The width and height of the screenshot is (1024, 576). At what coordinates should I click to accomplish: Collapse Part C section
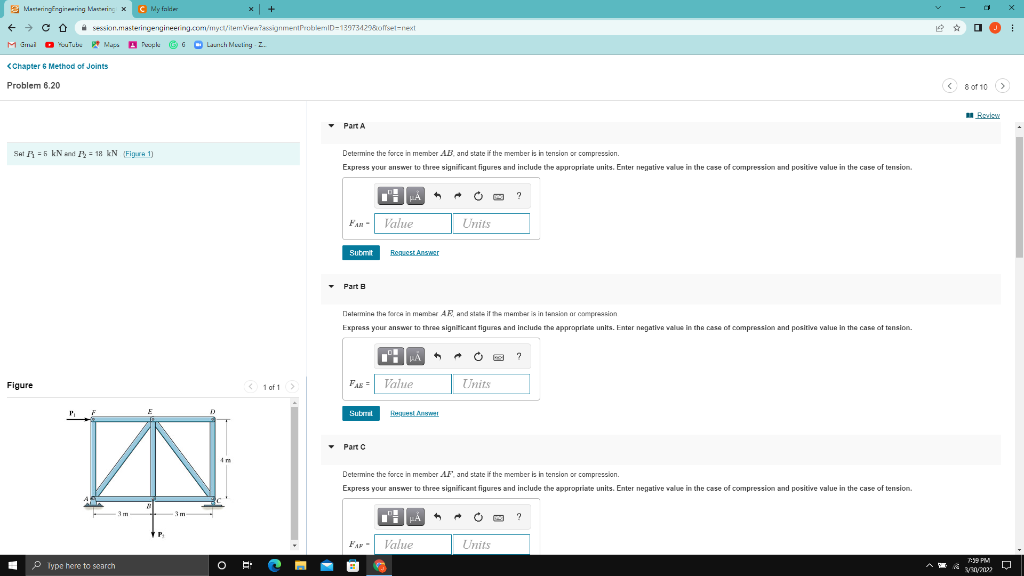(x=331, y=447)
